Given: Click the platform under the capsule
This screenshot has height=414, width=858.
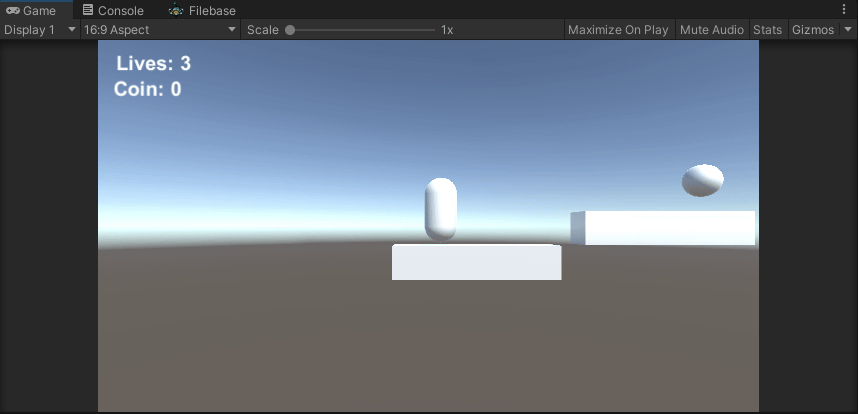Looking at the screenshot, I should click(477, 262).
